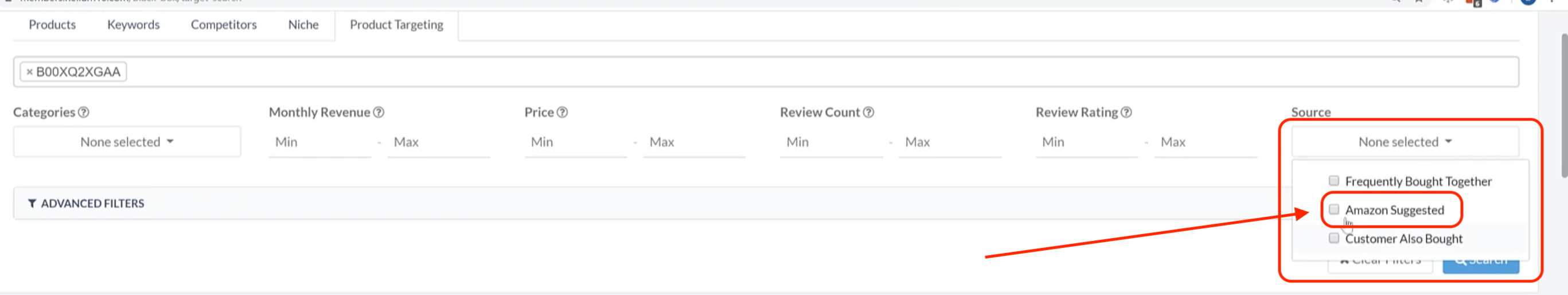
Task: Open the Categories None selected dropdown
Action: (127, 142)
